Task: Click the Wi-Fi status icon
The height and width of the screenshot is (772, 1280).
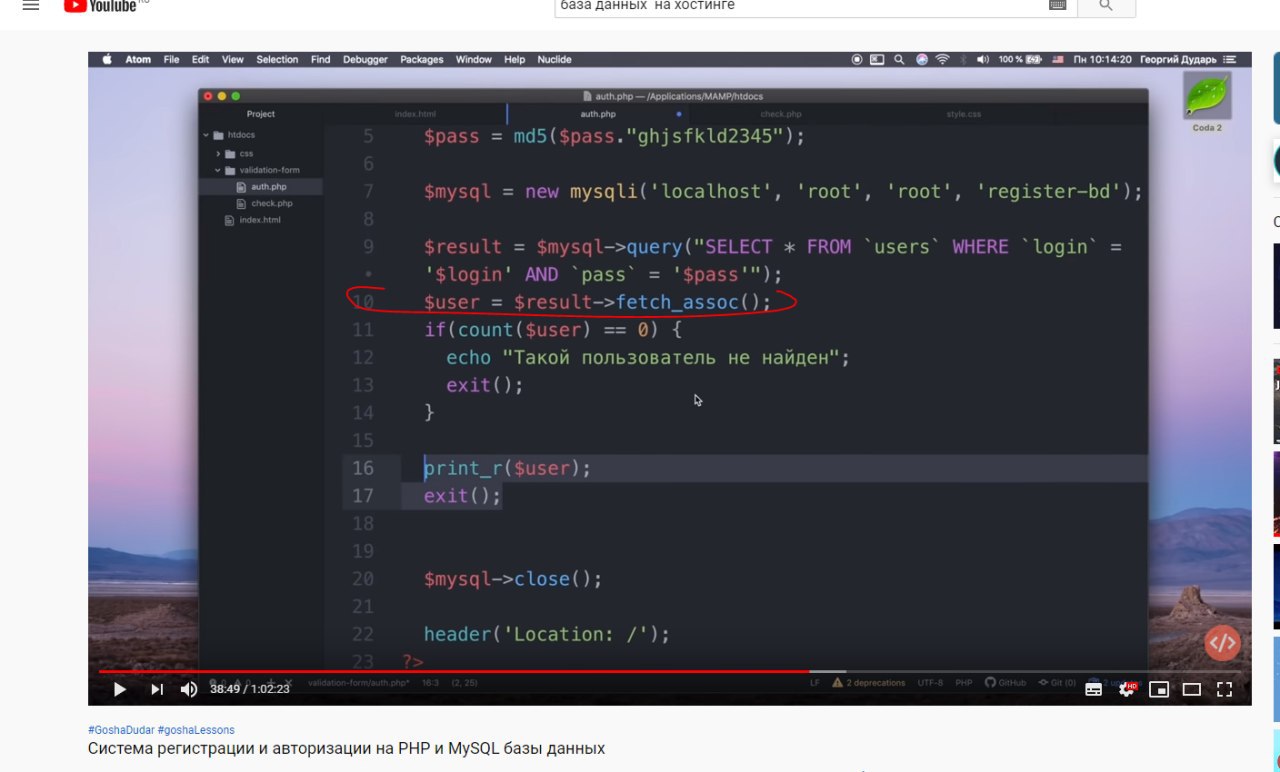Action: (942, 59)
